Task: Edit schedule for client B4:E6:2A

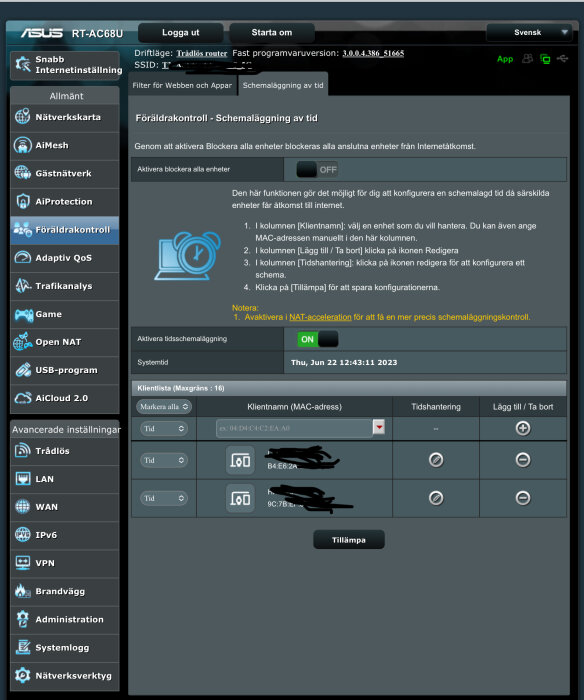Action: 436,460
